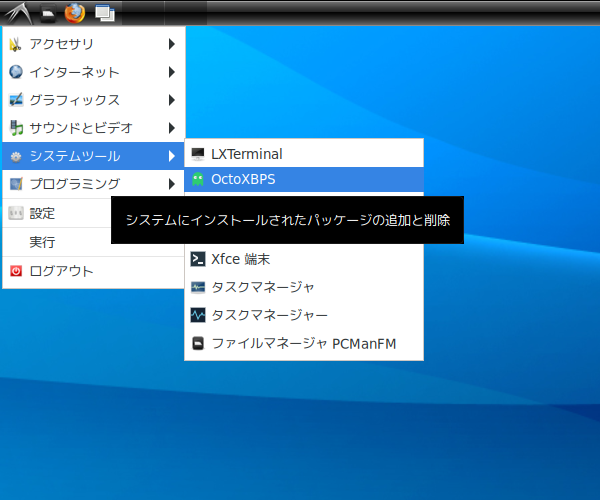
Task: Expand the インターネット submenu arrow
Action: [x=172, y=72]
